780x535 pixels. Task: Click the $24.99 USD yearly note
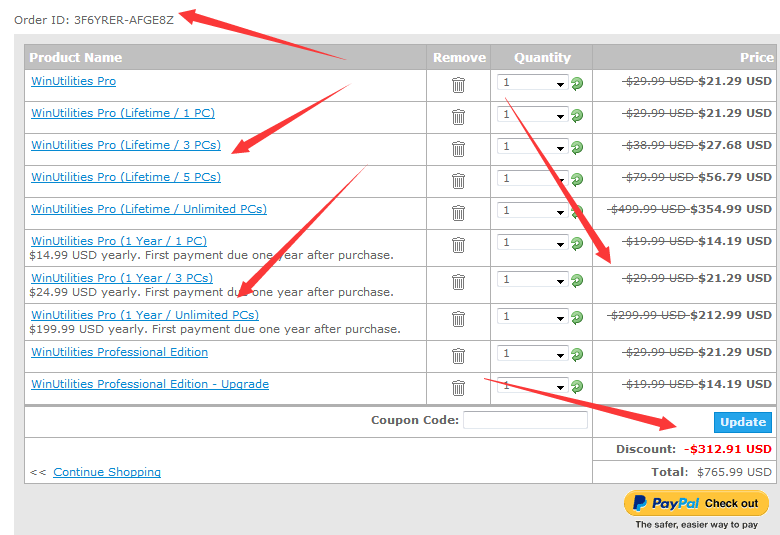coord(211,292)
